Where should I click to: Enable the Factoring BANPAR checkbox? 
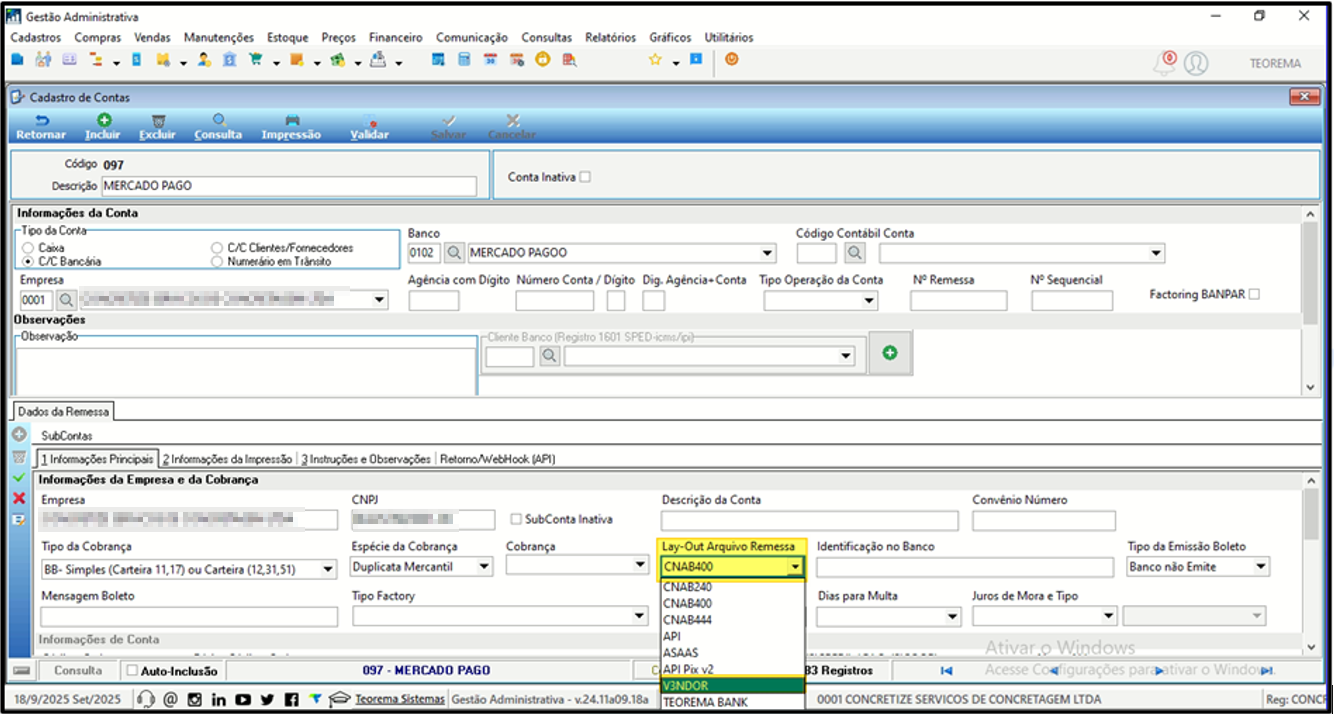[1255, 294]
